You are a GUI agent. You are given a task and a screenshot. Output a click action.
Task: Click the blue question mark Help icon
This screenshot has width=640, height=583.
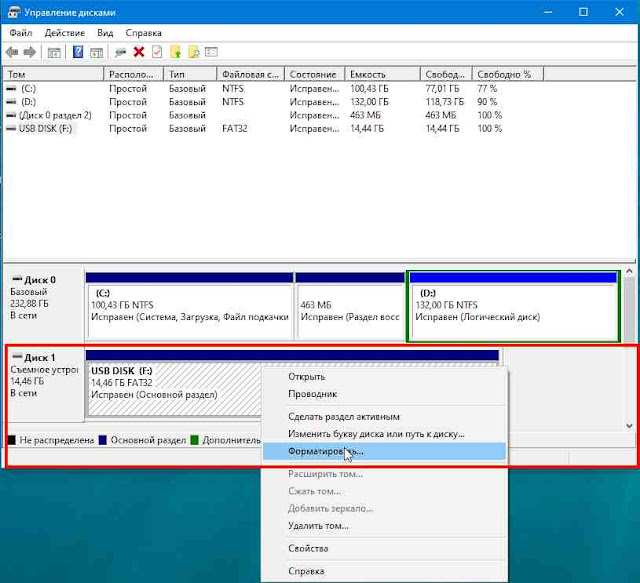[78, 52]
